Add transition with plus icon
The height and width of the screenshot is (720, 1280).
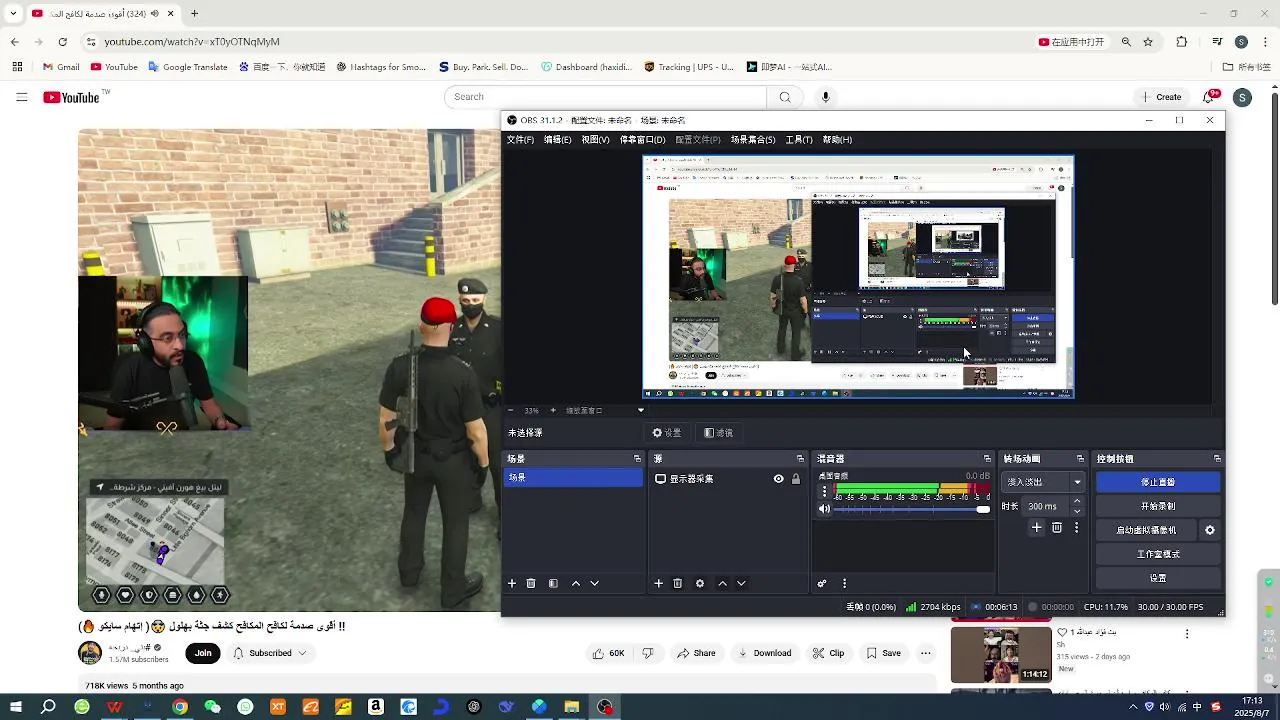(1037, 527)
